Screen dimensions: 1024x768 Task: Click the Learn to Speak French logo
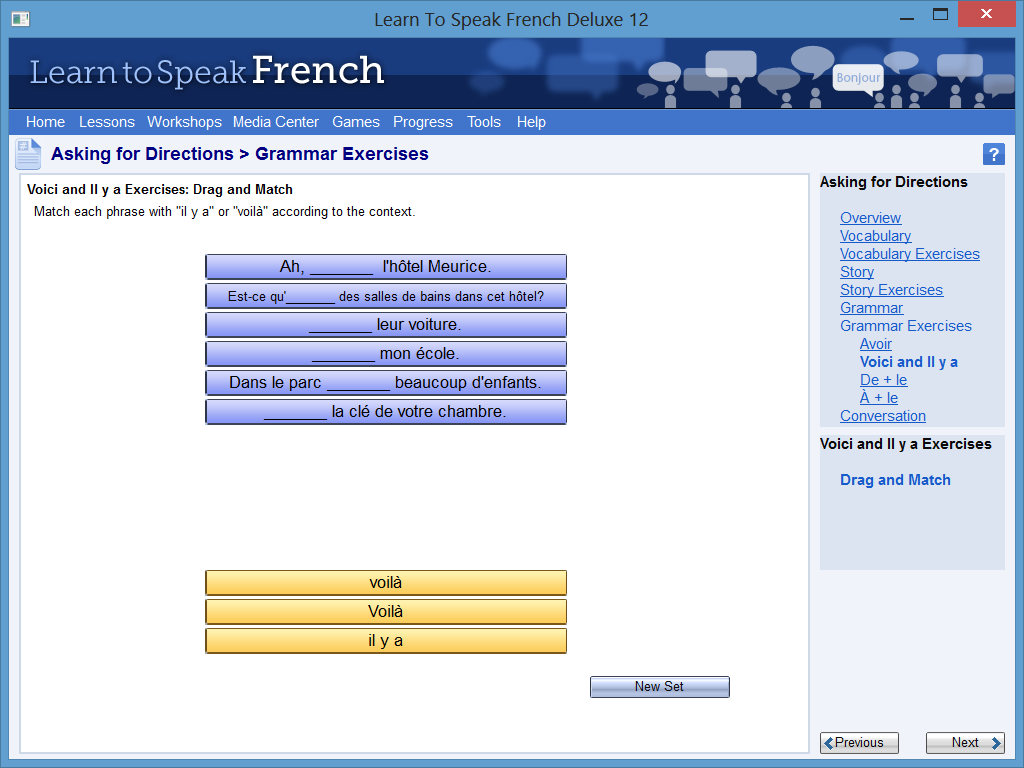click(206, 71)
